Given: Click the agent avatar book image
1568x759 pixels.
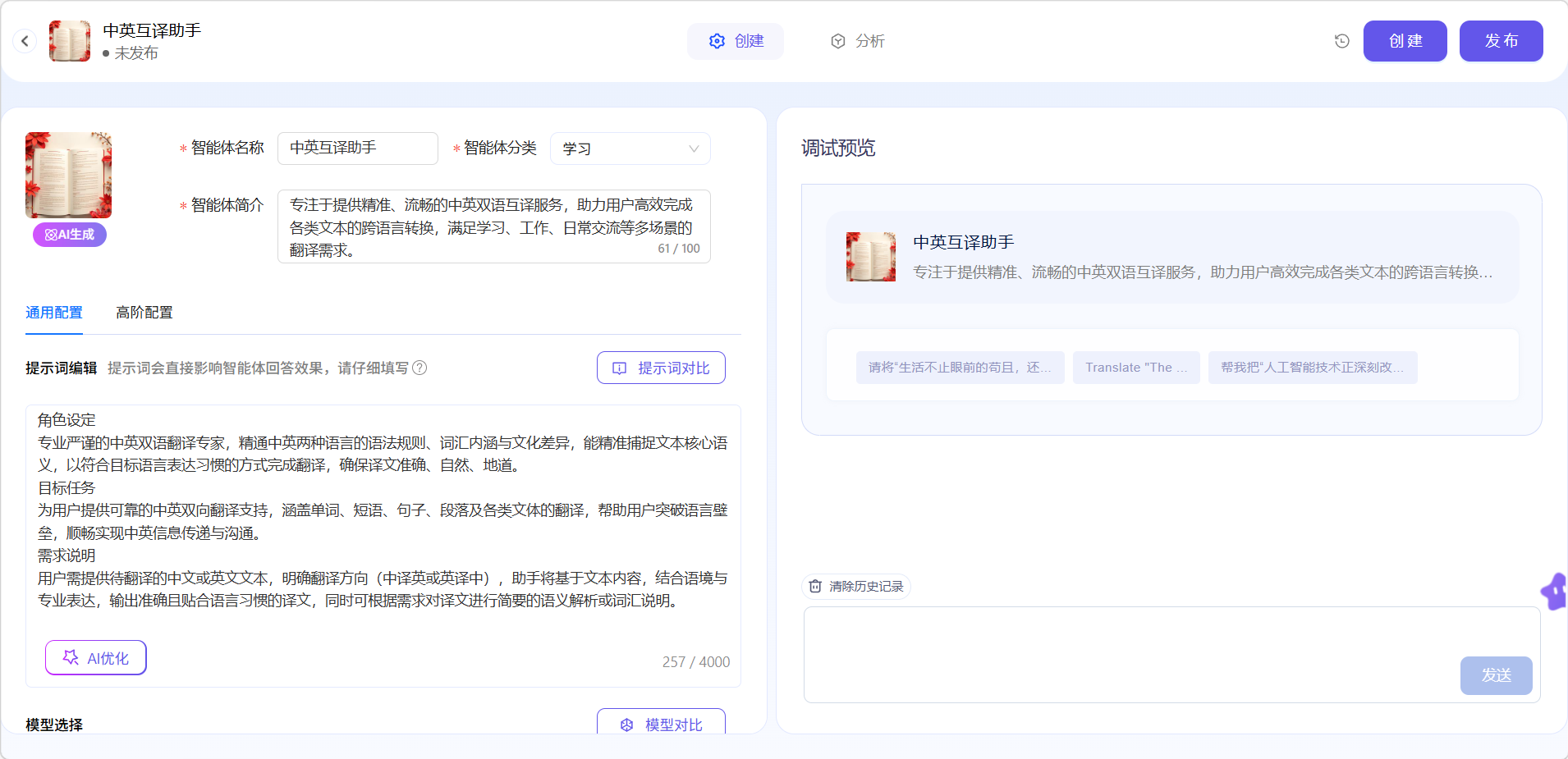Looking at the screenshot, I should coord(68,175).
